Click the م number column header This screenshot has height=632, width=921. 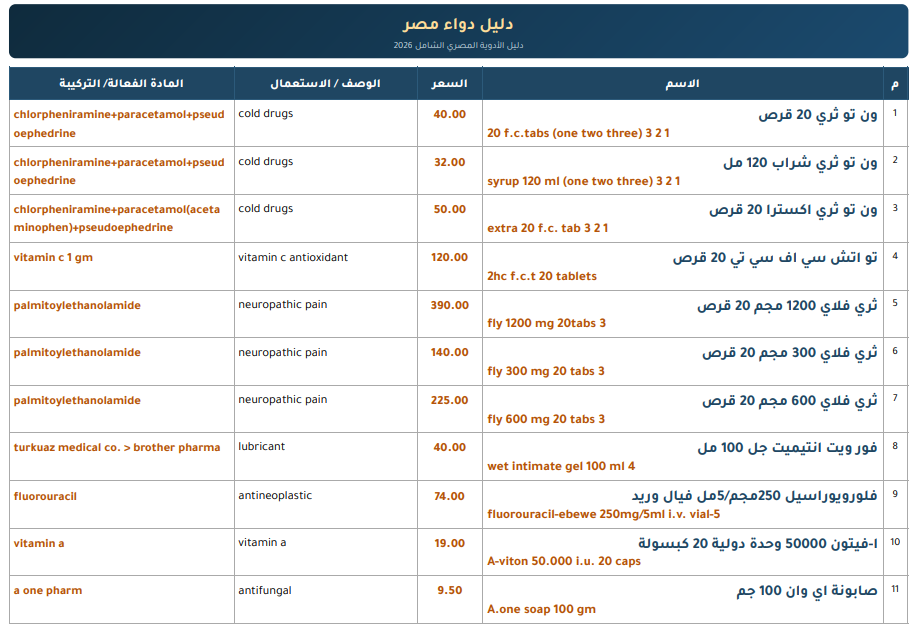click(895, 84)
